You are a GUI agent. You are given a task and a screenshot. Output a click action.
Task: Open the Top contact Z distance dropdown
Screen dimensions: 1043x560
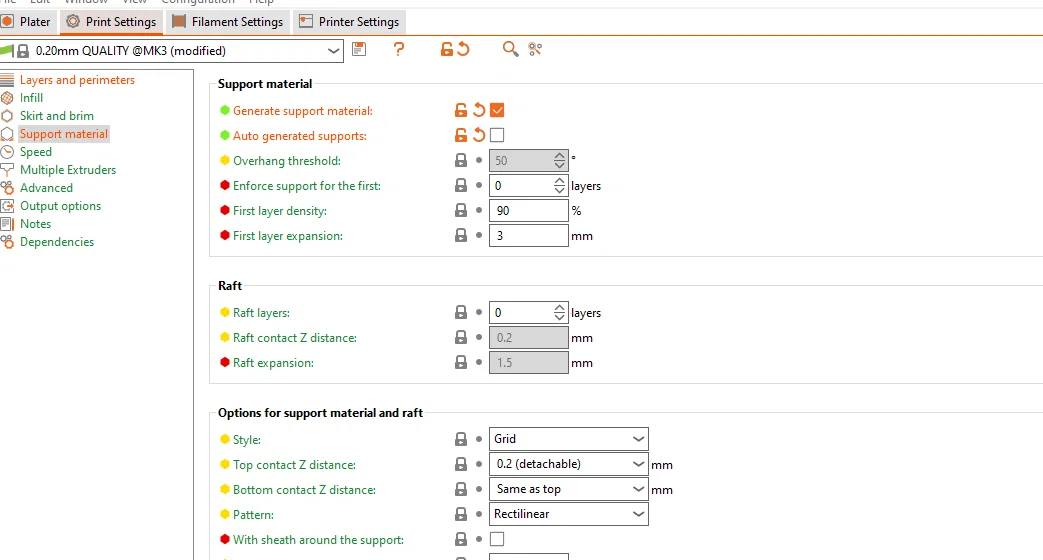click(x=638, y=464)
